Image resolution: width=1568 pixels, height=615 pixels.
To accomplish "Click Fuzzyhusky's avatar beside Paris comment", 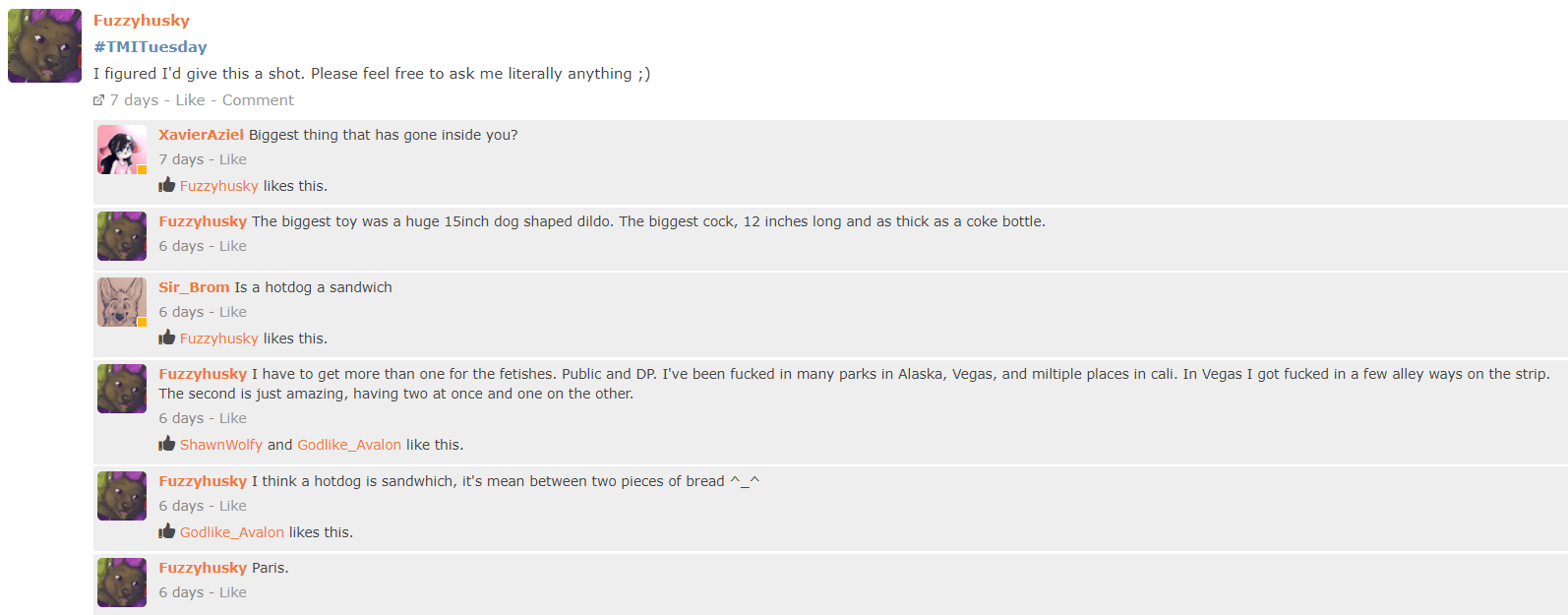I will pos(122,583).
